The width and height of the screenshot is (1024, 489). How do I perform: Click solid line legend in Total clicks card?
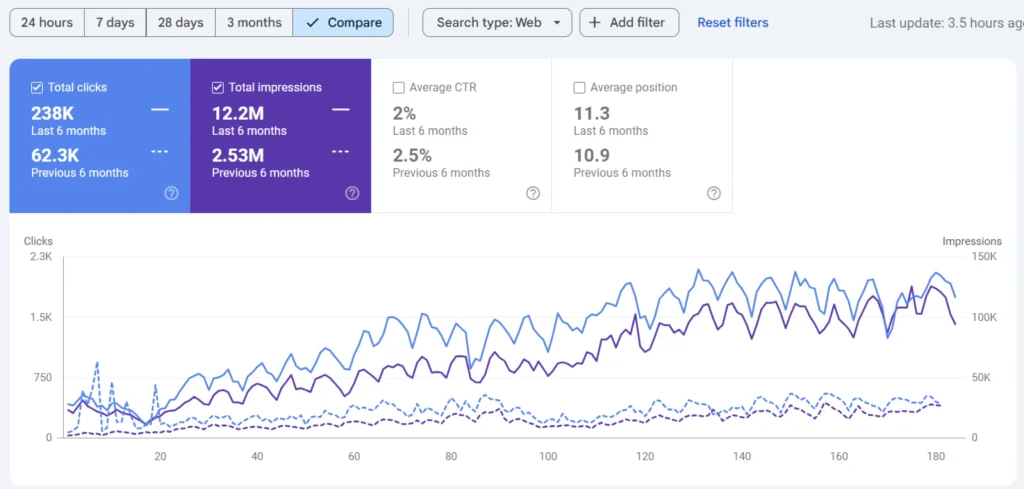pyautogui.click(x=160, y=109)
